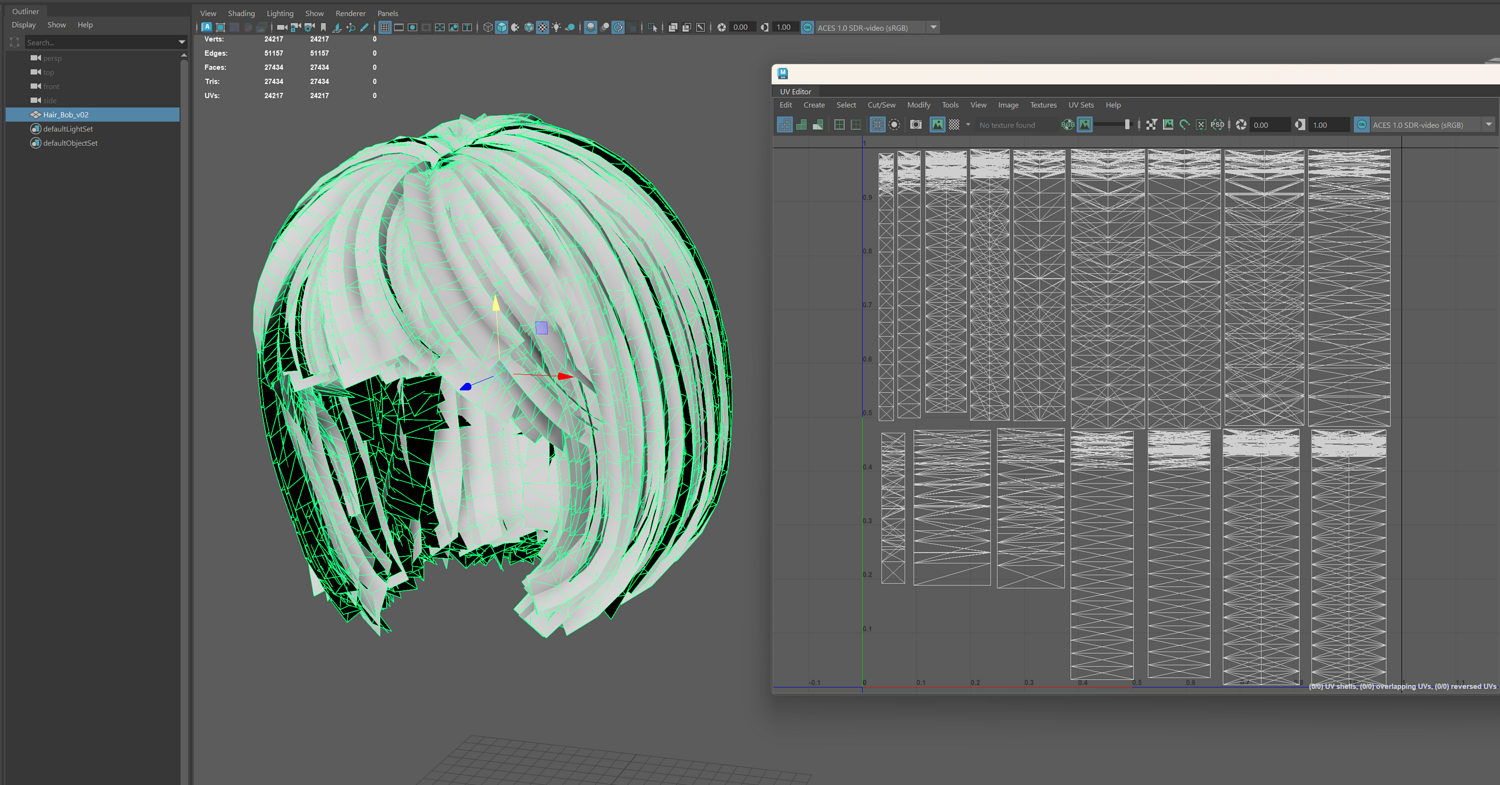Select the camera icon in viewport toolbar

pyautogui.click(x=282, y=28)
